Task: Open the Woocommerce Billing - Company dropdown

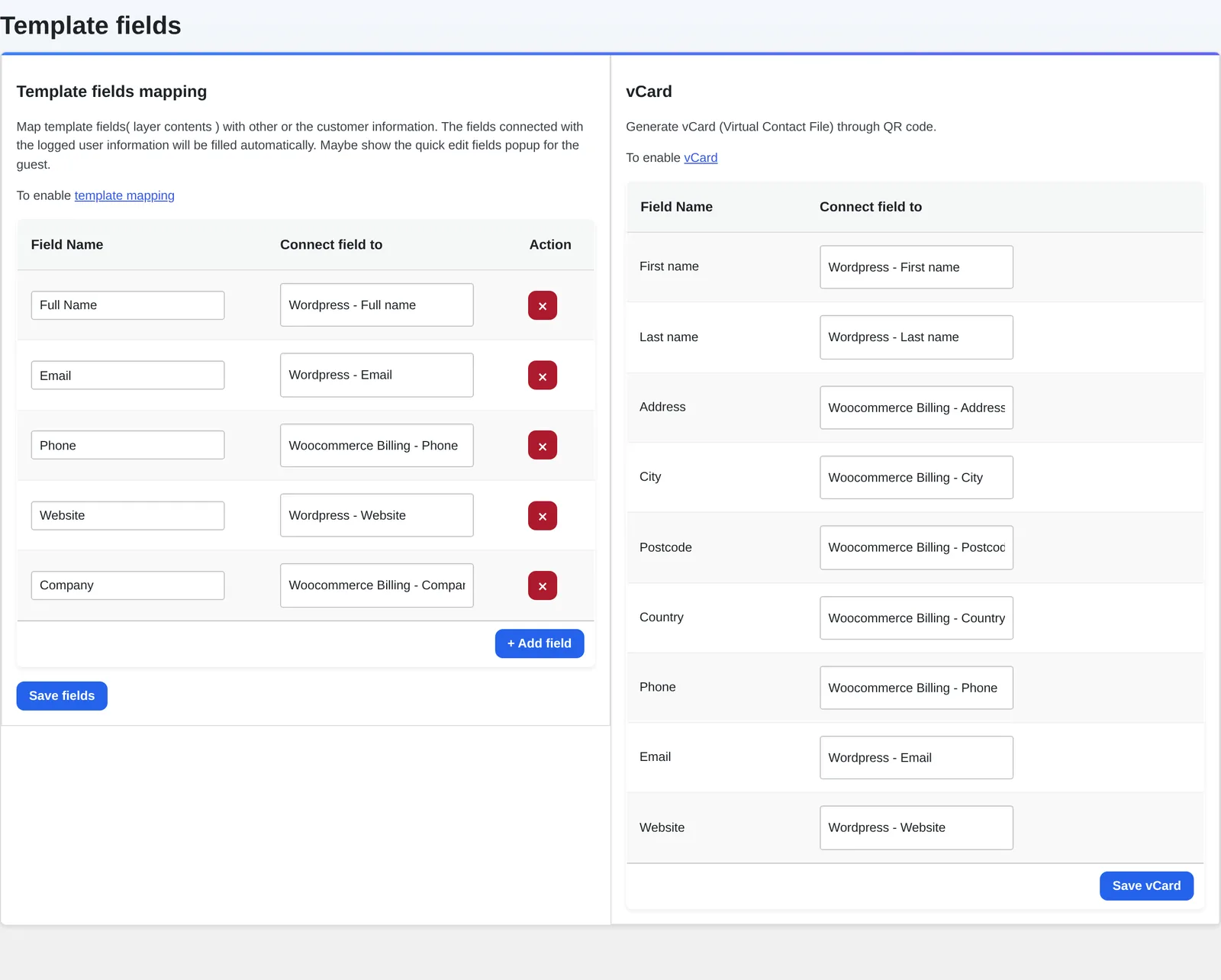Action: 377,585
